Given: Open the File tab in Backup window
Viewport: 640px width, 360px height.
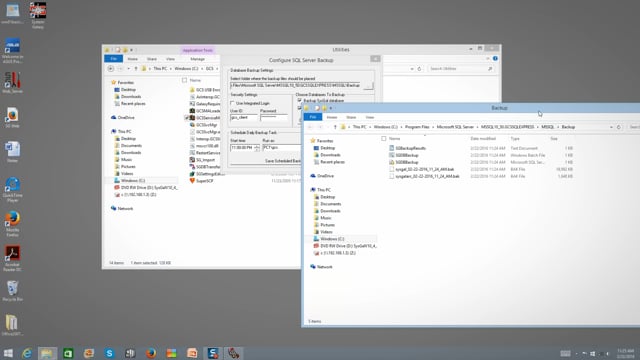Looking at the screenshot, I should tap(313, 117).
